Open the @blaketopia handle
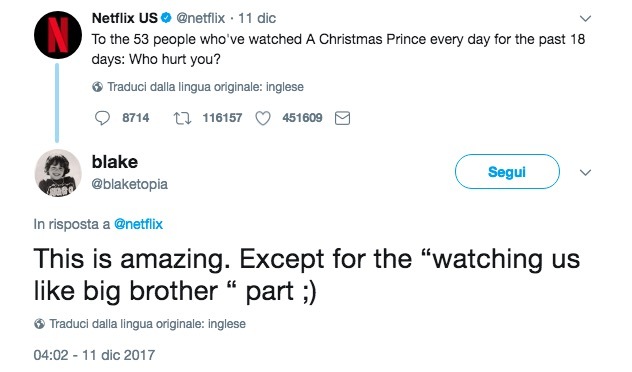 pos(129,184)
